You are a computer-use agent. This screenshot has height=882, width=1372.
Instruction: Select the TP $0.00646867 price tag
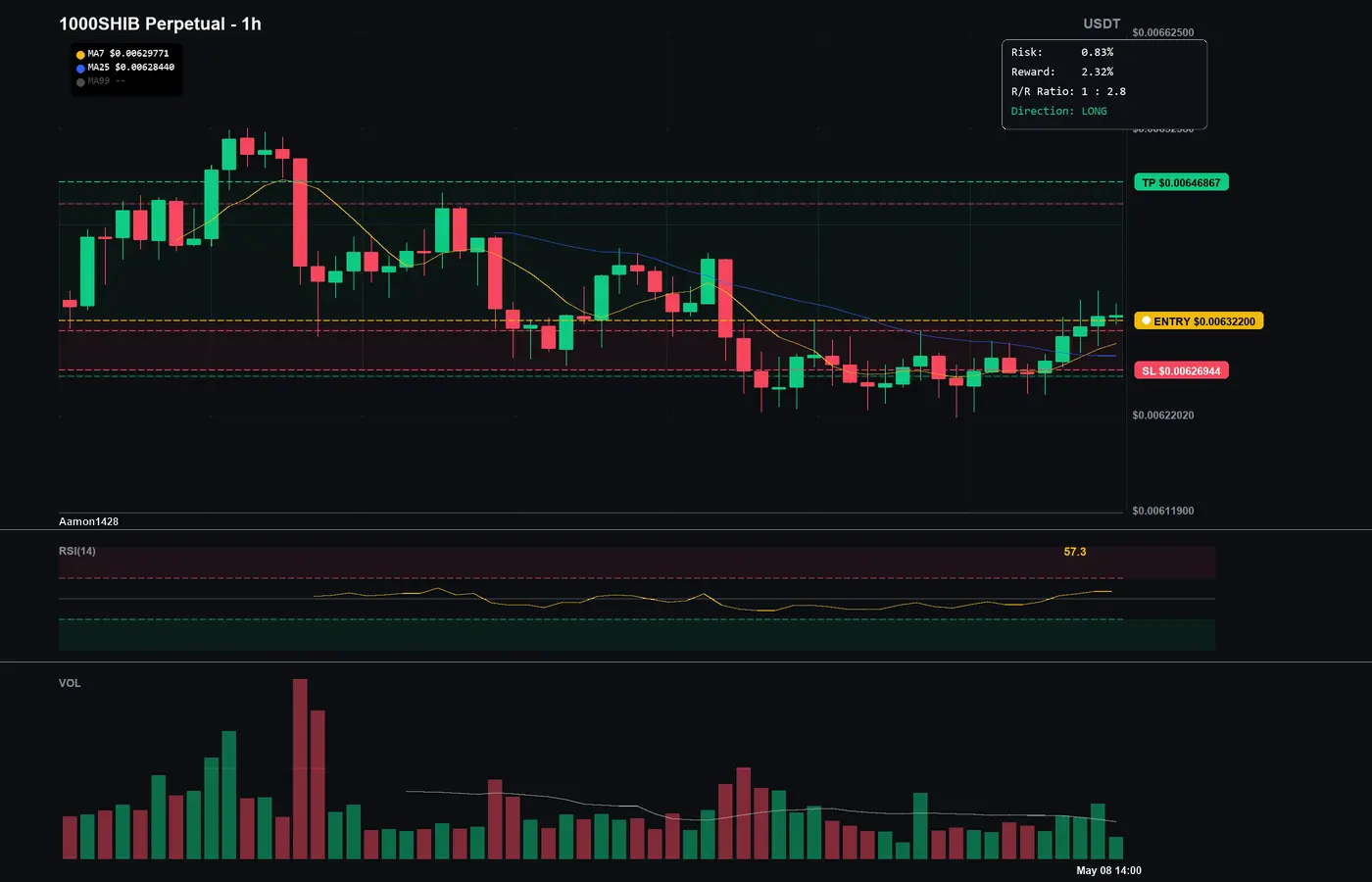pyautogui.click(x=1181, y=182)
